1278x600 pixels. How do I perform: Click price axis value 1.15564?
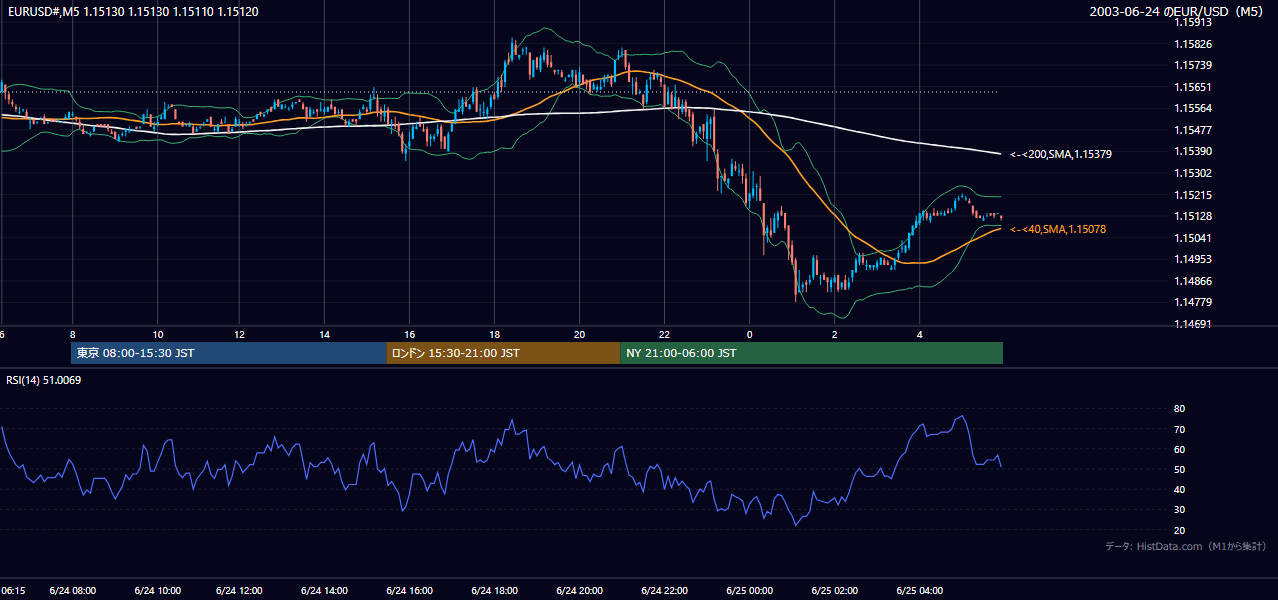pyautogui.click(x=1193, y=108)
